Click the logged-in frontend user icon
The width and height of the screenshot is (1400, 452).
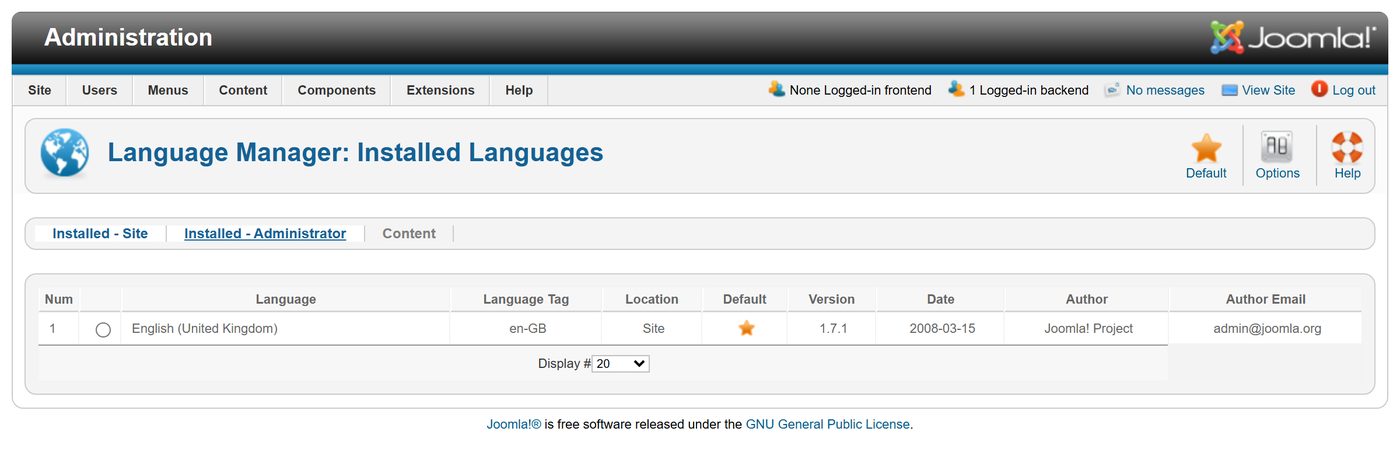point(776,89)
